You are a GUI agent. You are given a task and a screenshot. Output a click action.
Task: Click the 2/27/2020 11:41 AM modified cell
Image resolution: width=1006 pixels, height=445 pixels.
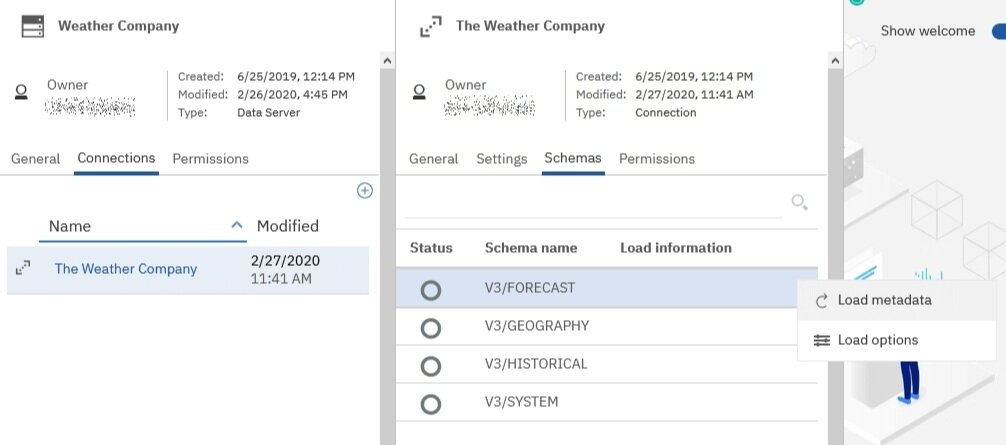pos(285,270)
